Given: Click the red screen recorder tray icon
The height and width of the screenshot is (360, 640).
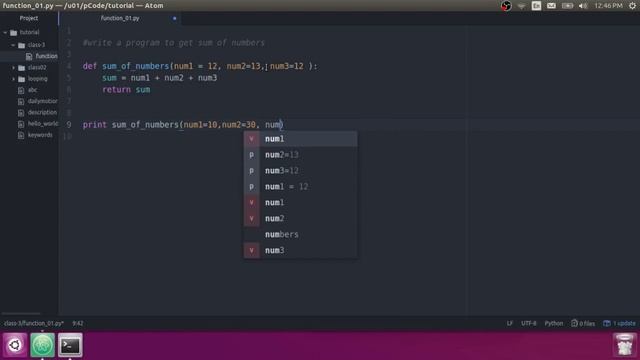Looking at the screenshot, I should (x=506, y=6).
